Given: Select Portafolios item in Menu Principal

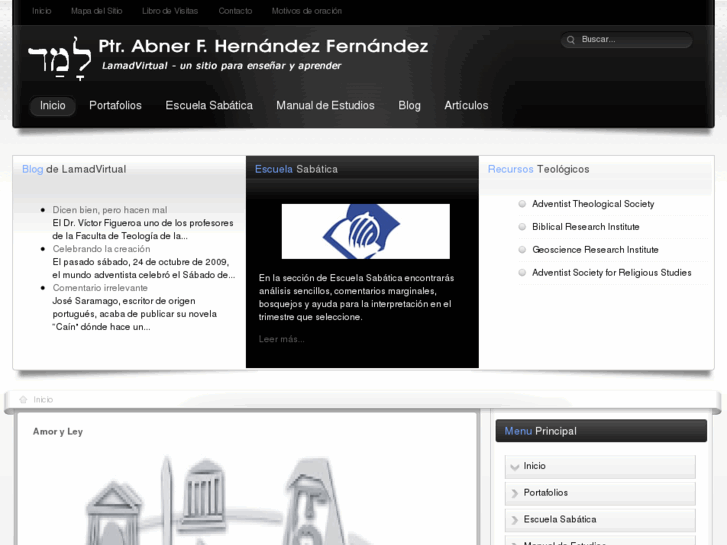Looking at the screenshot, I should coord(600,493).
